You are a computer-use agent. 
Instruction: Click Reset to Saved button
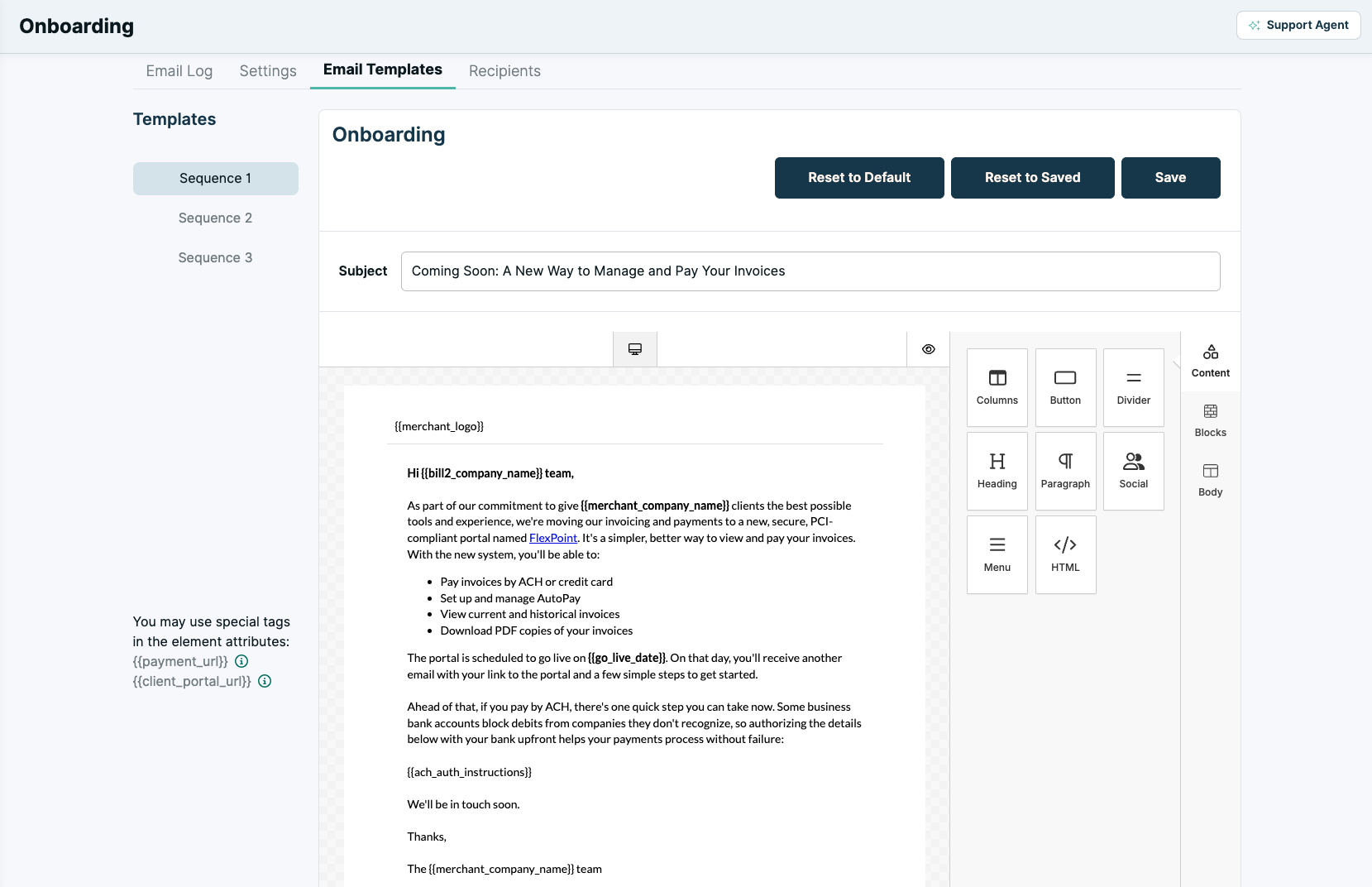coord(1033,178)
